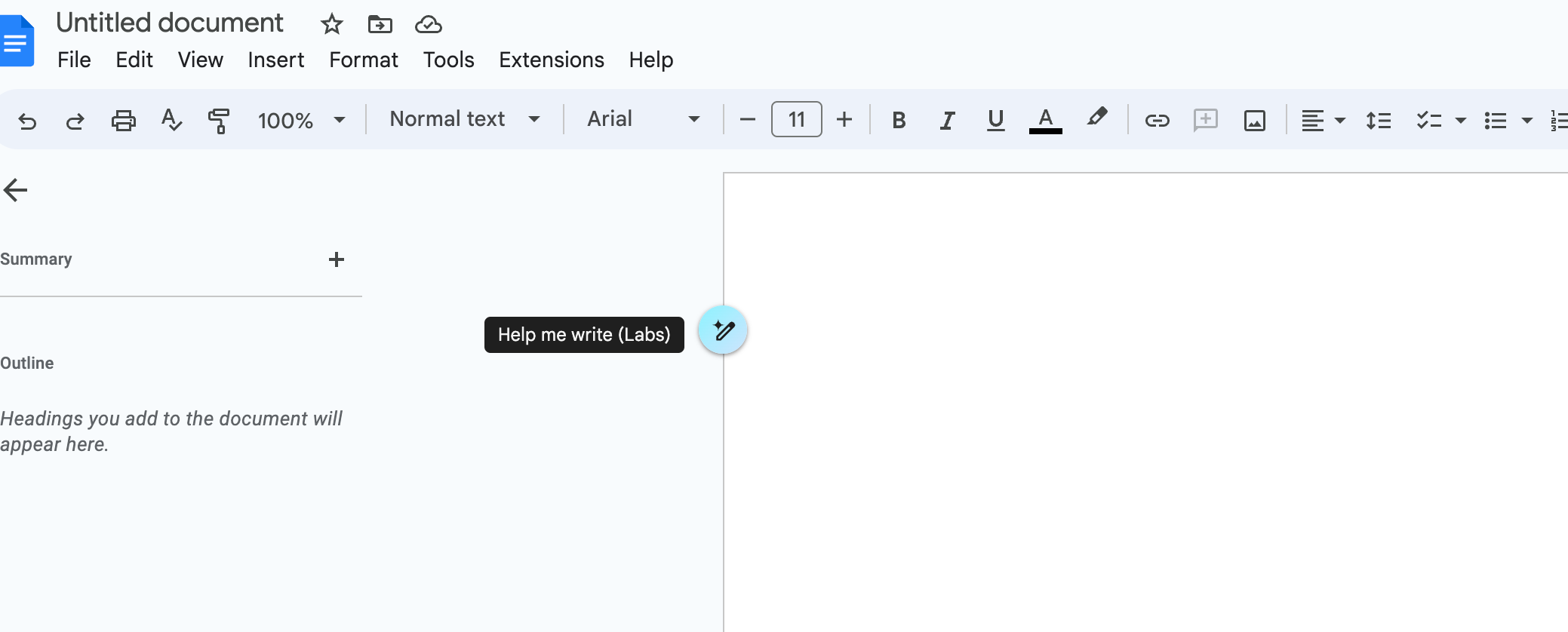Toggle italic formatting
1568x632 pixels.
(947, 120)
